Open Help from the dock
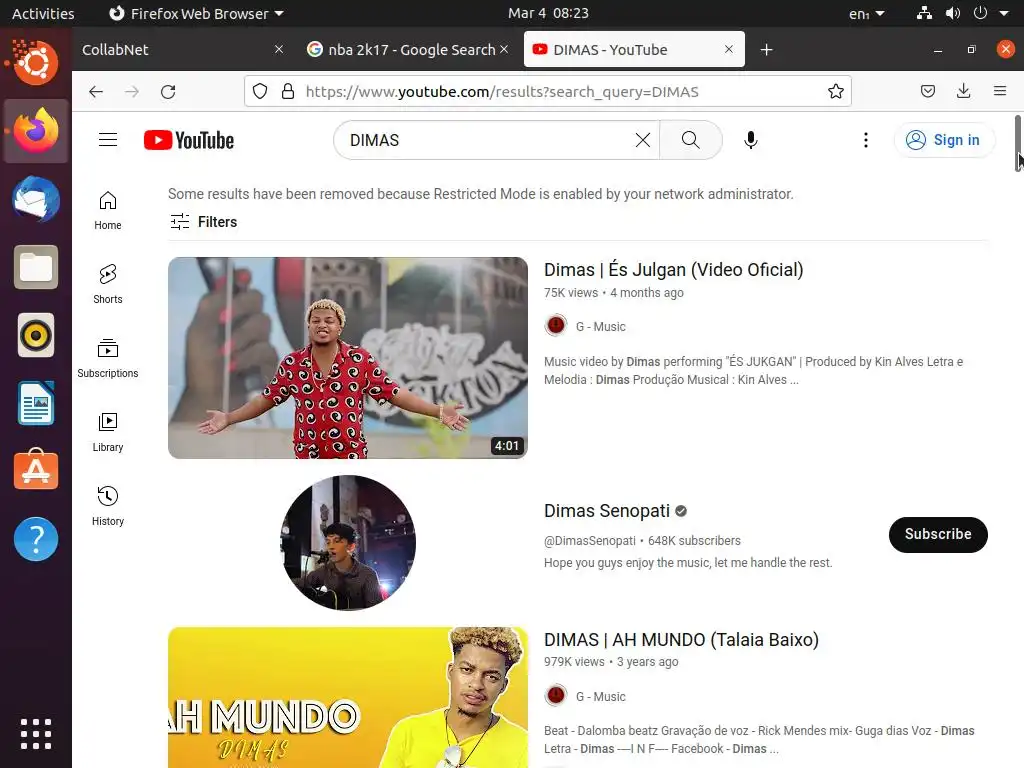The width and height of the screenshot is (1024, 768). point(36,539)
